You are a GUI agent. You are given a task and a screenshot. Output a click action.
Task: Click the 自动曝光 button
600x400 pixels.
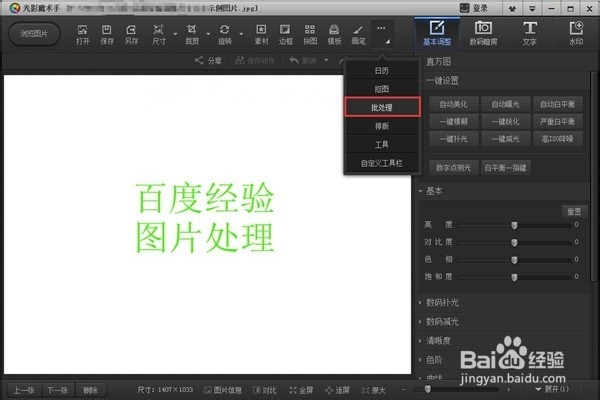coord(505,104)
